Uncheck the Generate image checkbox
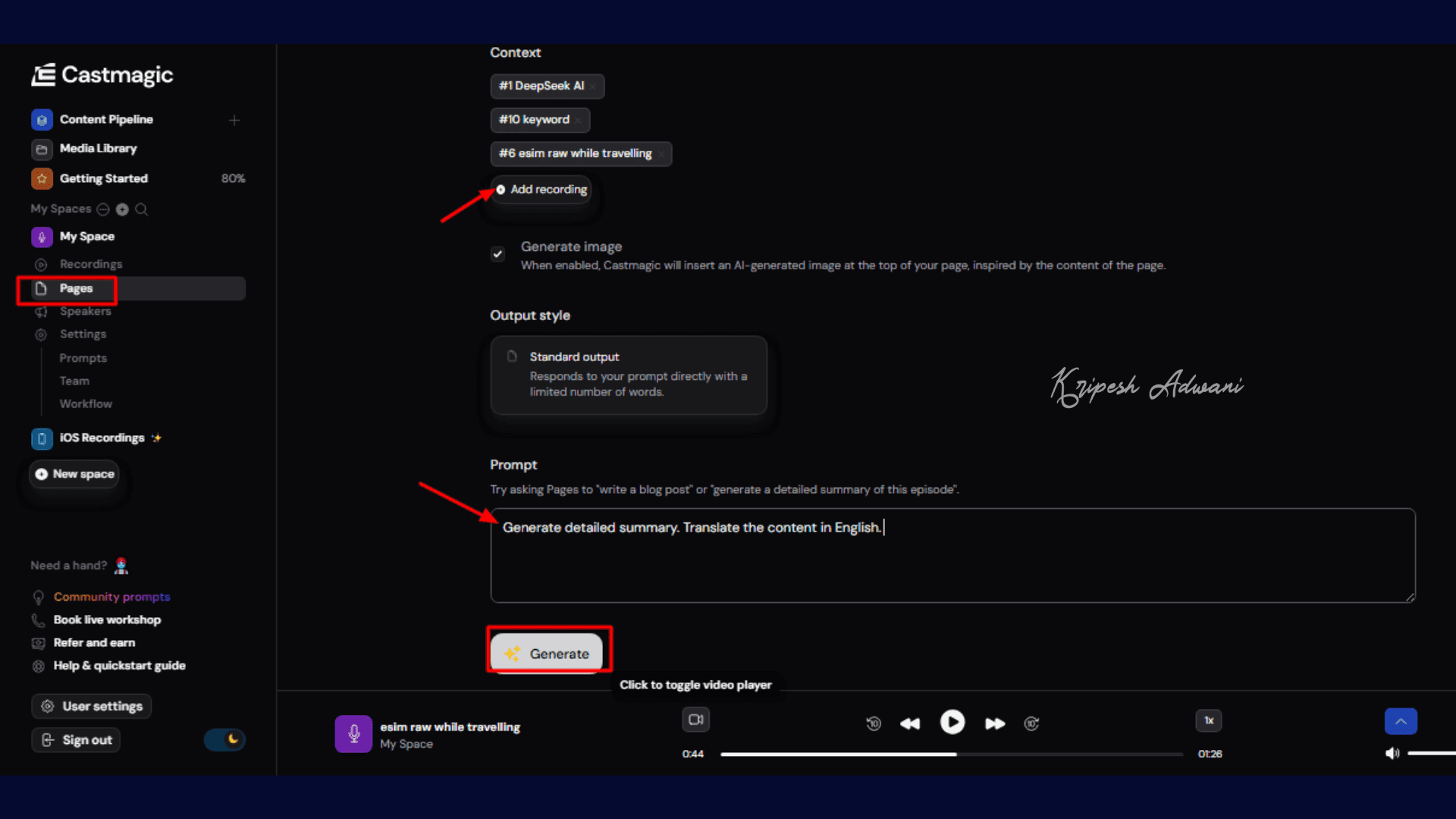This screenshot has width=1456, height=819. 497,254
